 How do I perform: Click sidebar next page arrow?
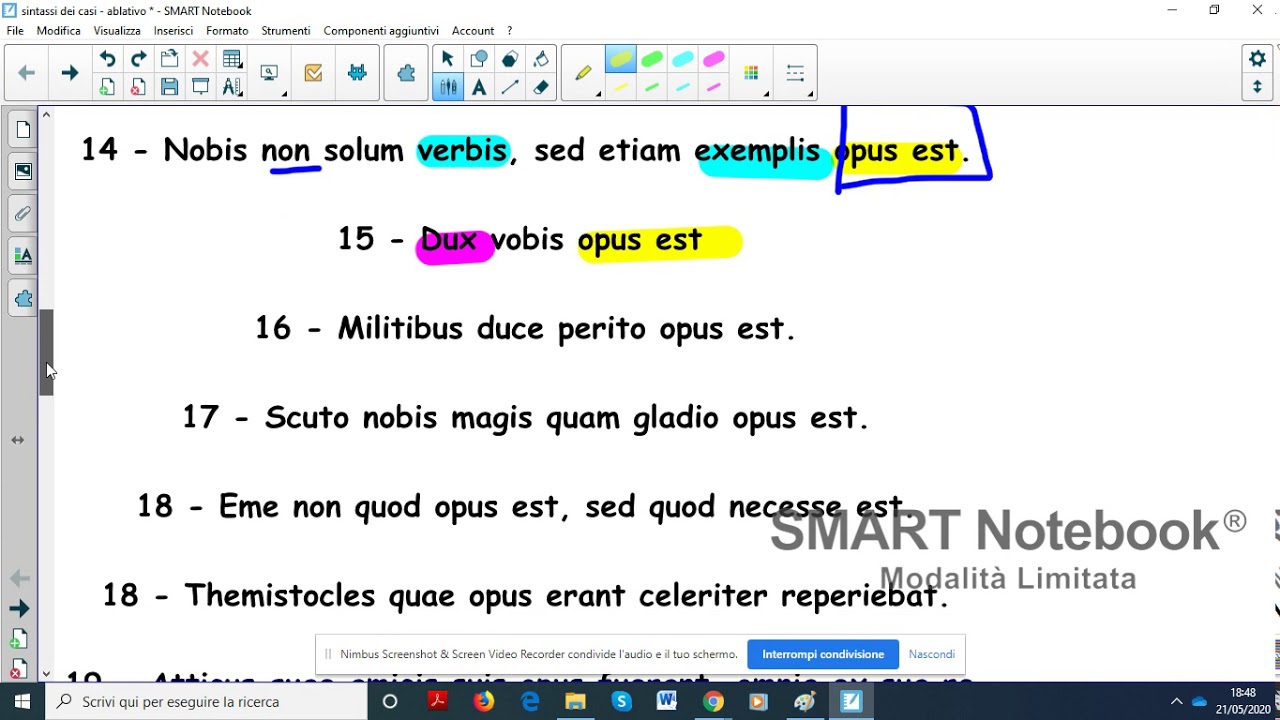click(x=19, y=609)
